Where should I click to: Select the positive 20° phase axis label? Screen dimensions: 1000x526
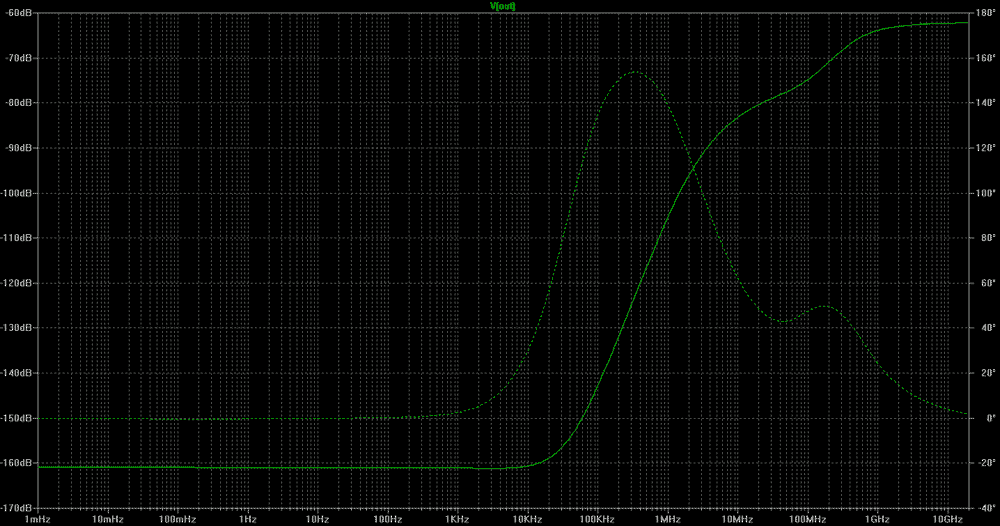[x=988, y=373]
